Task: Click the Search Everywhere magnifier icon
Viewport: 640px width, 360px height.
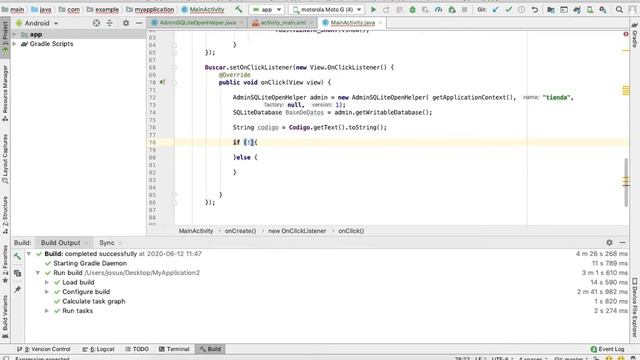Action: pyautogui.click(x=619, y=9)
